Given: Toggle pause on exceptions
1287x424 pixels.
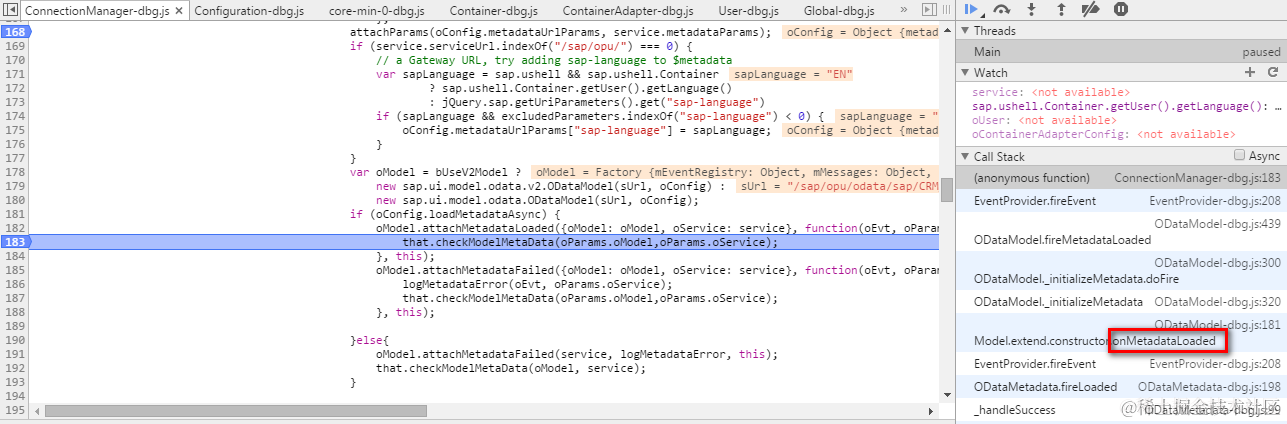Looking at the screenshot, I should (1121, 9).
